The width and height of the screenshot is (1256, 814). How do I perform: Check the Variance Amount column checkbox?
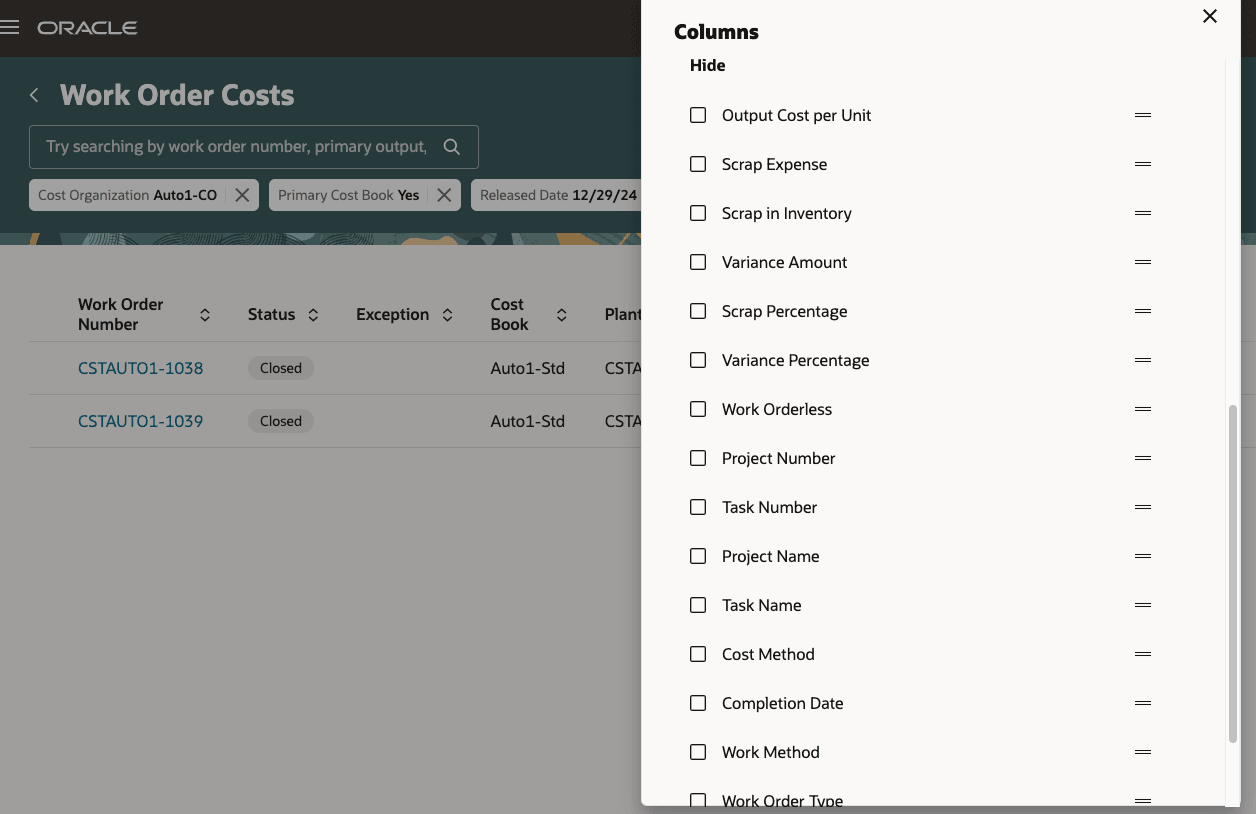697,262
